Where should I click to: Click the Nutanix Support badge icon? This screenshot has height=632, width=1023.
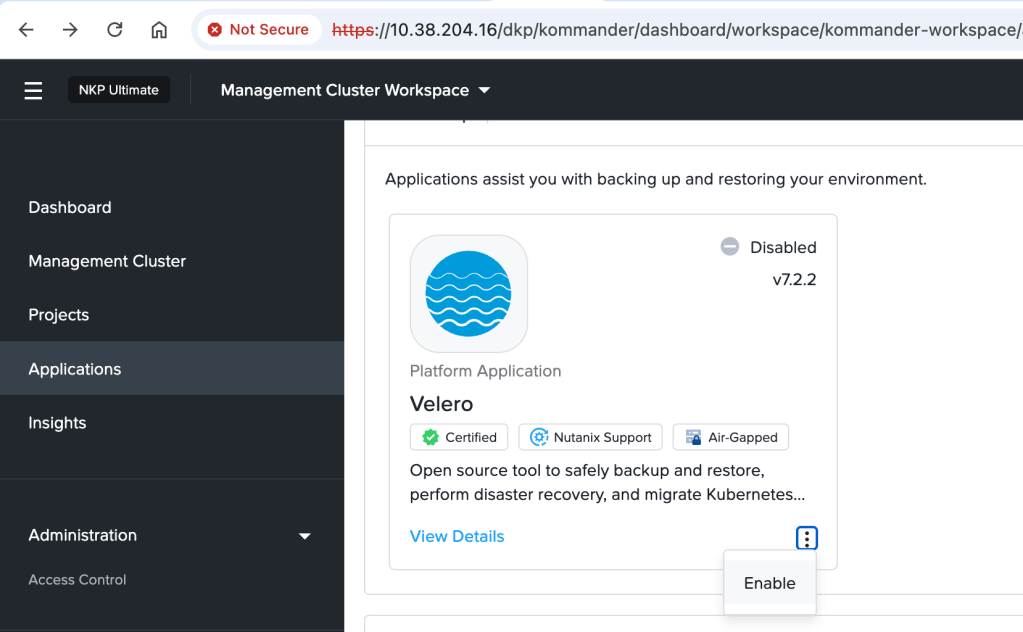[539, 437]
